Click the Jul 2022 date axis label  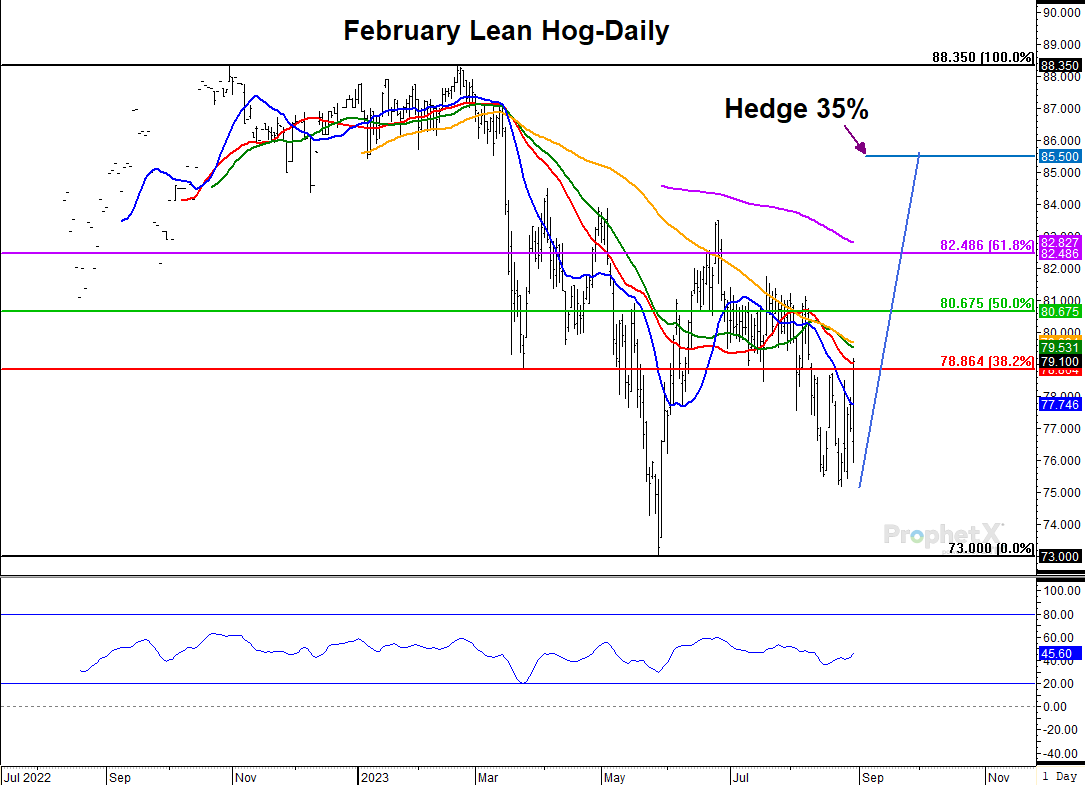(x=27, y=777)
